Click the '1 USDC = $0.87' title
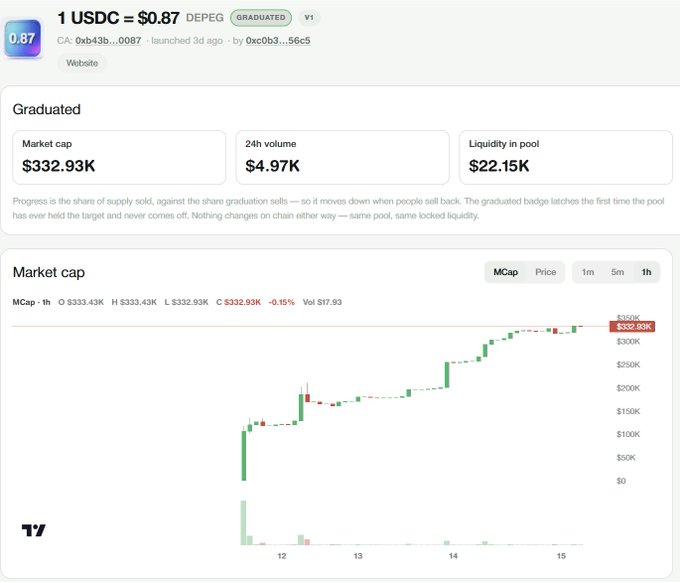 [x=118, y=18]
